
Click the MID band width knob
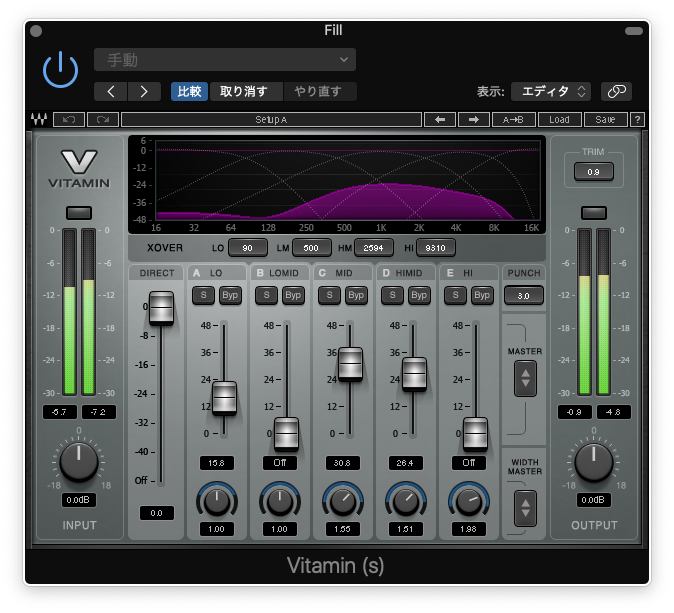[x=343, y=502]
